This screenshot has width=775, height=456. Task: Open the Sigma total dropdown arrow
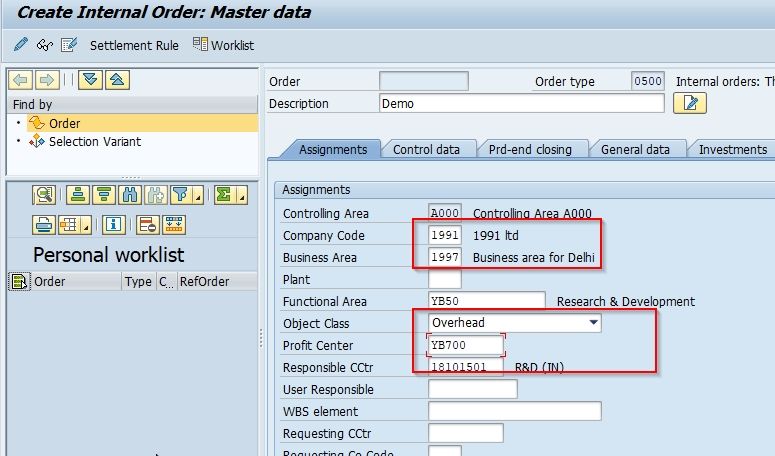242,195
